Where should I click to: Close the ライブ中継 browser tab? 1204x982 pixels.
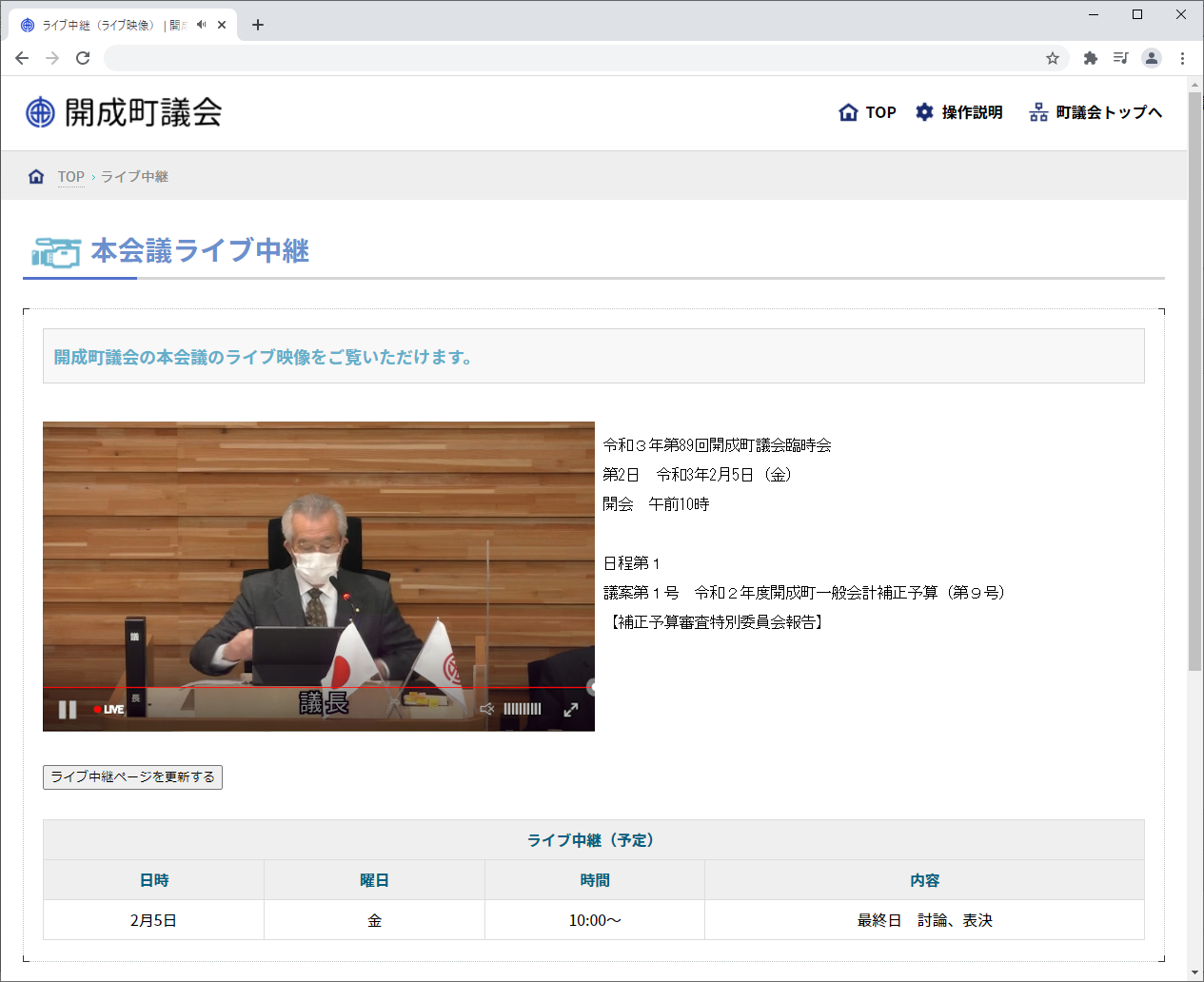tap(222, 25)
